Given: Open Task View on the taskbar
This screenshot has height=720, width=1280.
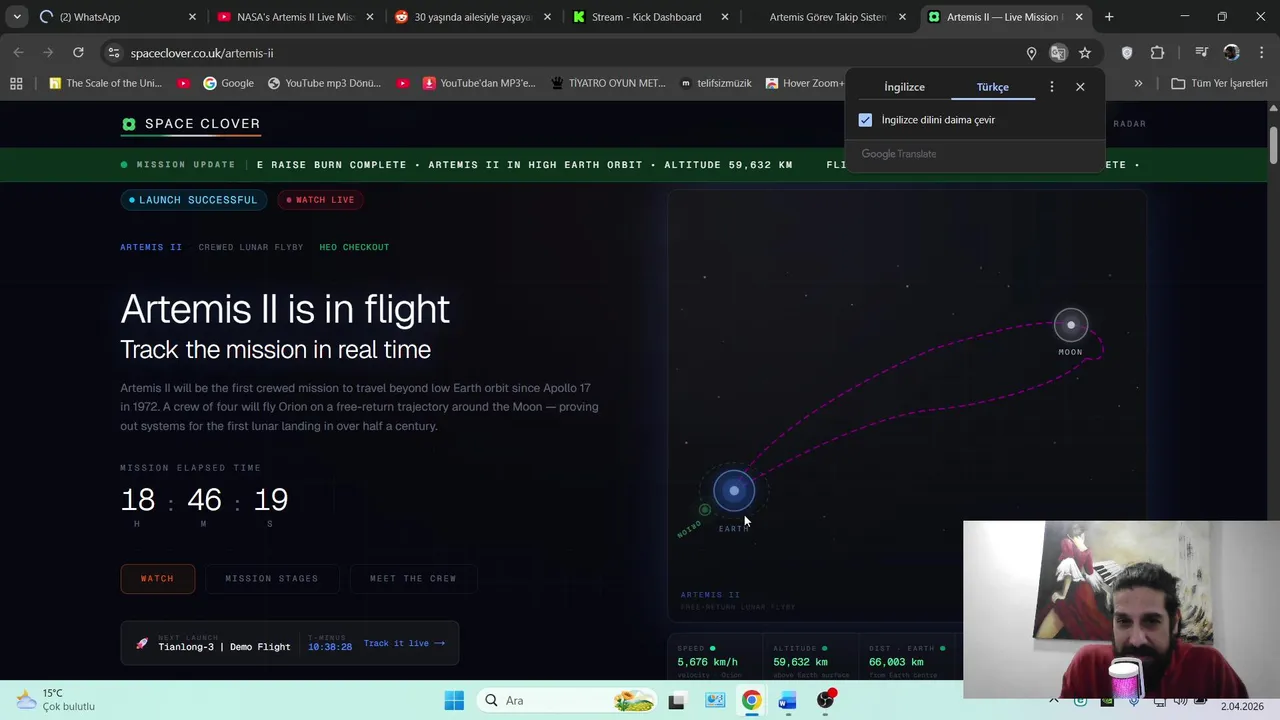Looking at the screenshot, I should [676, 700].
